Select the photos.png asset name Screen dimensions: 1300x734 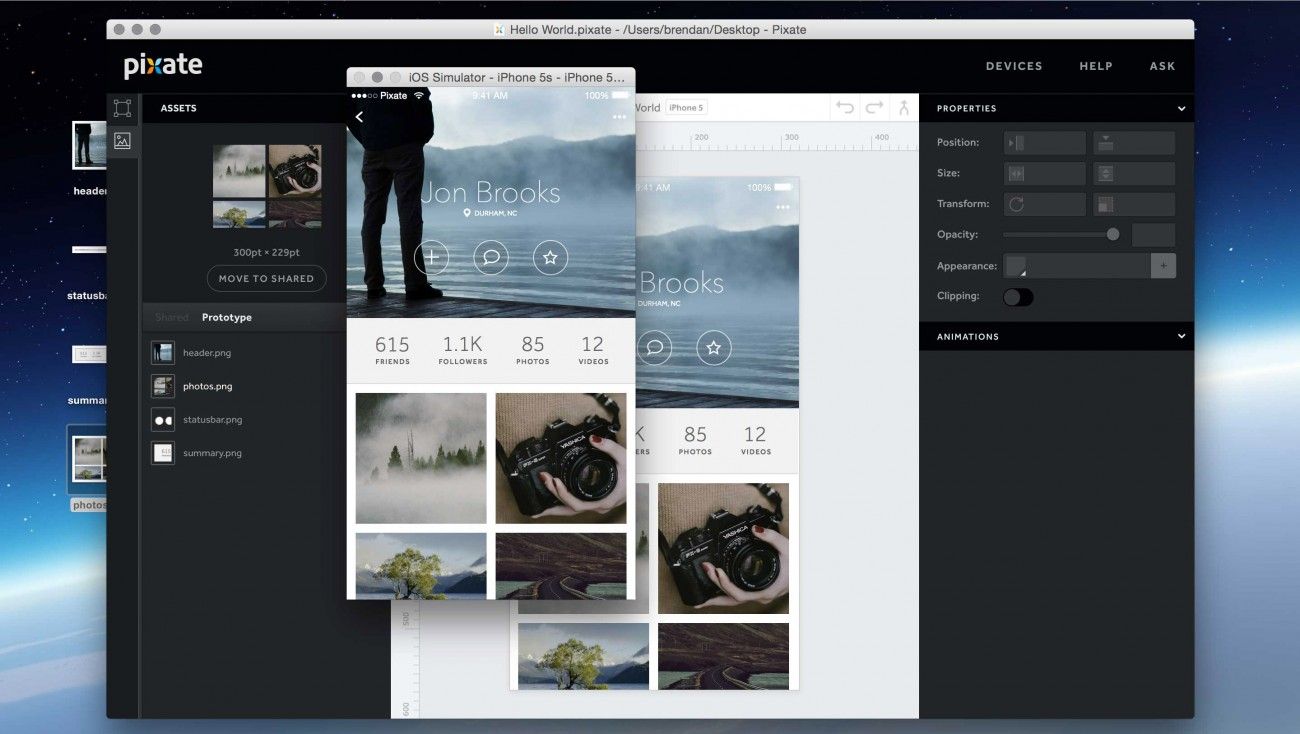[x=207, y=386]
